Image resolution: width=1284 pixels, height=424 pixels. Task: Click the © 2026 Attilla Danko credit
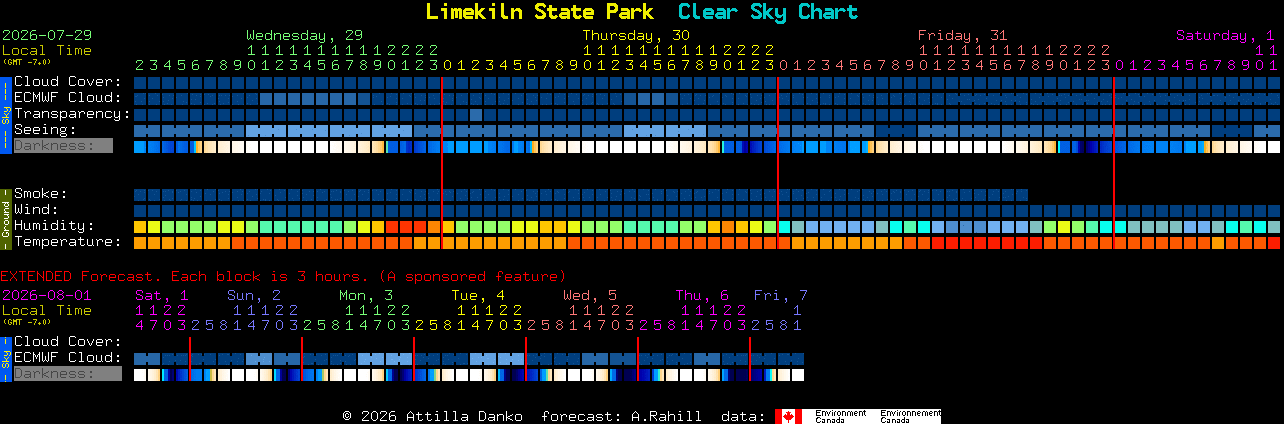coord(432,416)
